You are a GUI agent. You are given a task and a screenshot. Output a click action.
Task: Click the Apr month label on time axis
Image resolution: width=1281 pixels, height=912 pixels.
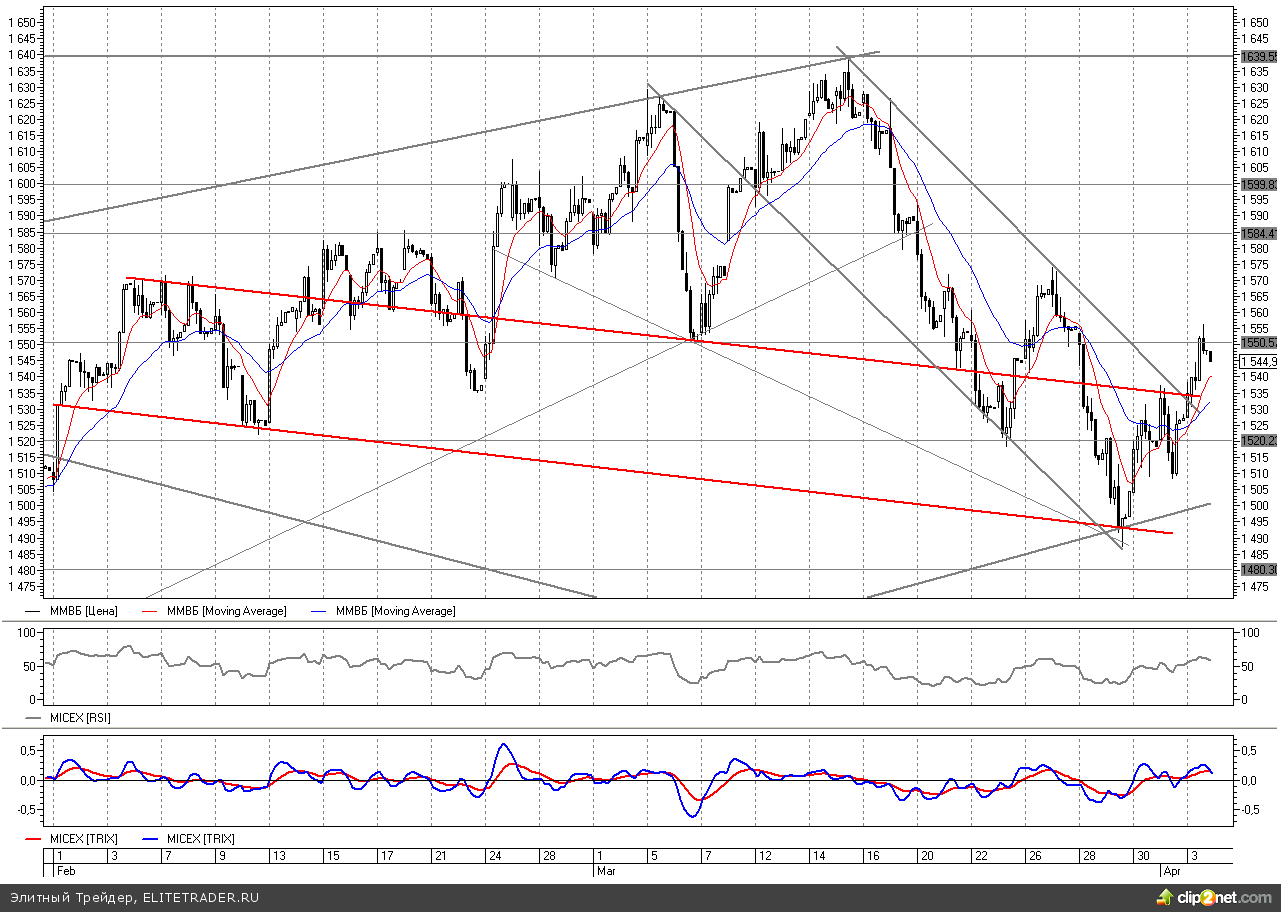pyautogui.click(x=1173, y=871)
